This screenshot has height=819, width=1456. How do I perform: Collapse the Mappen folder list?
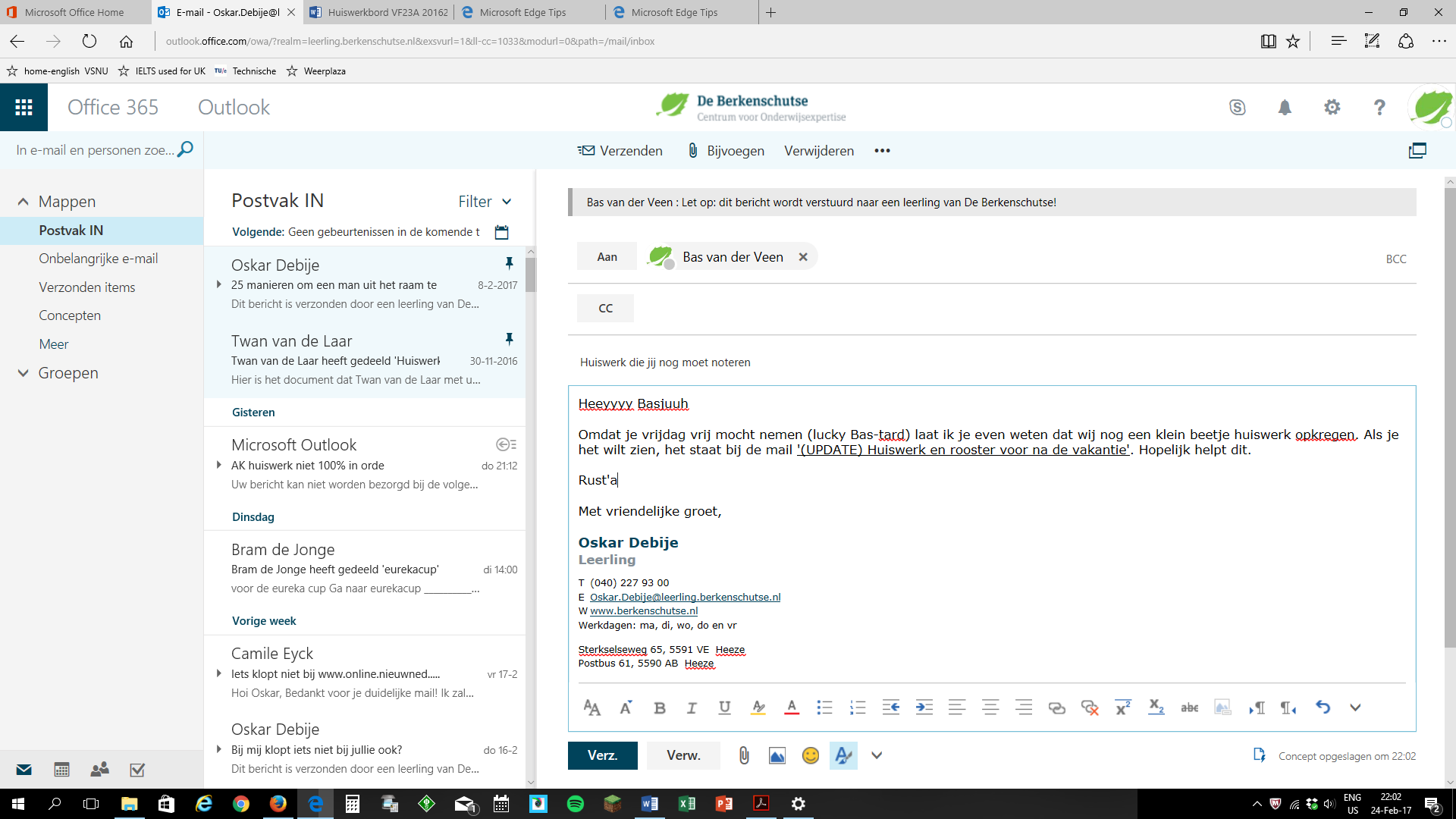pyautogui.click(x=23, y=202)
